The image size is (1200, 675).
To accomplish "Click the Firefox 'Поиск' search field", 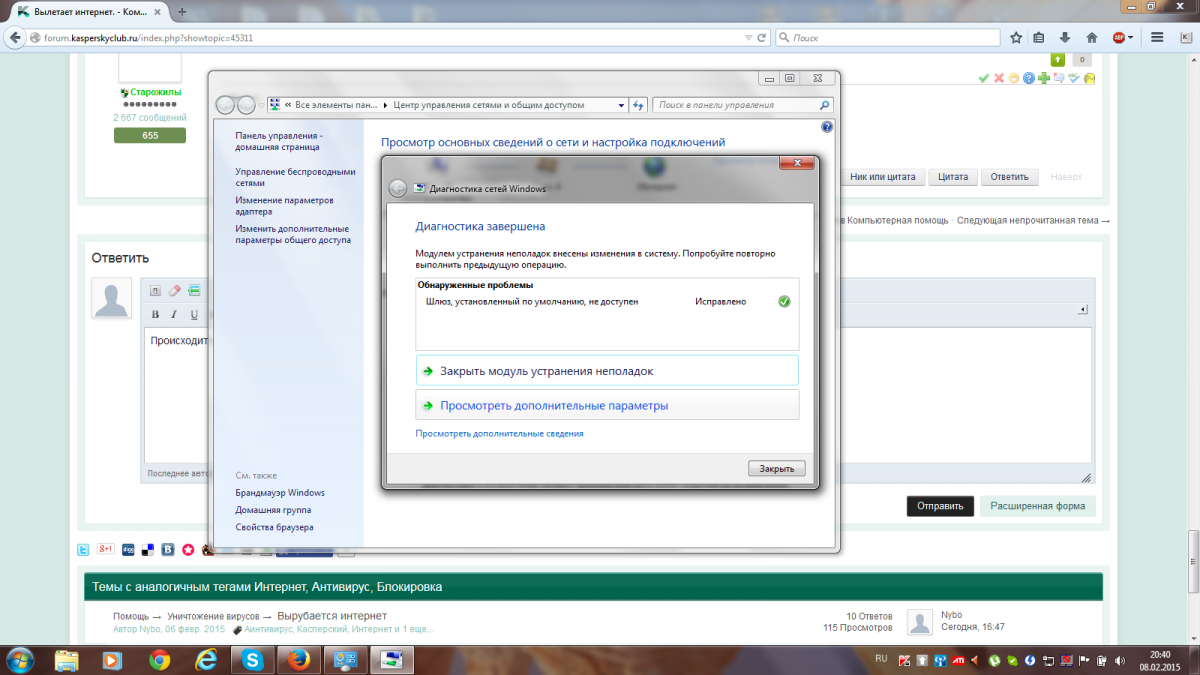I will [890, 37].
